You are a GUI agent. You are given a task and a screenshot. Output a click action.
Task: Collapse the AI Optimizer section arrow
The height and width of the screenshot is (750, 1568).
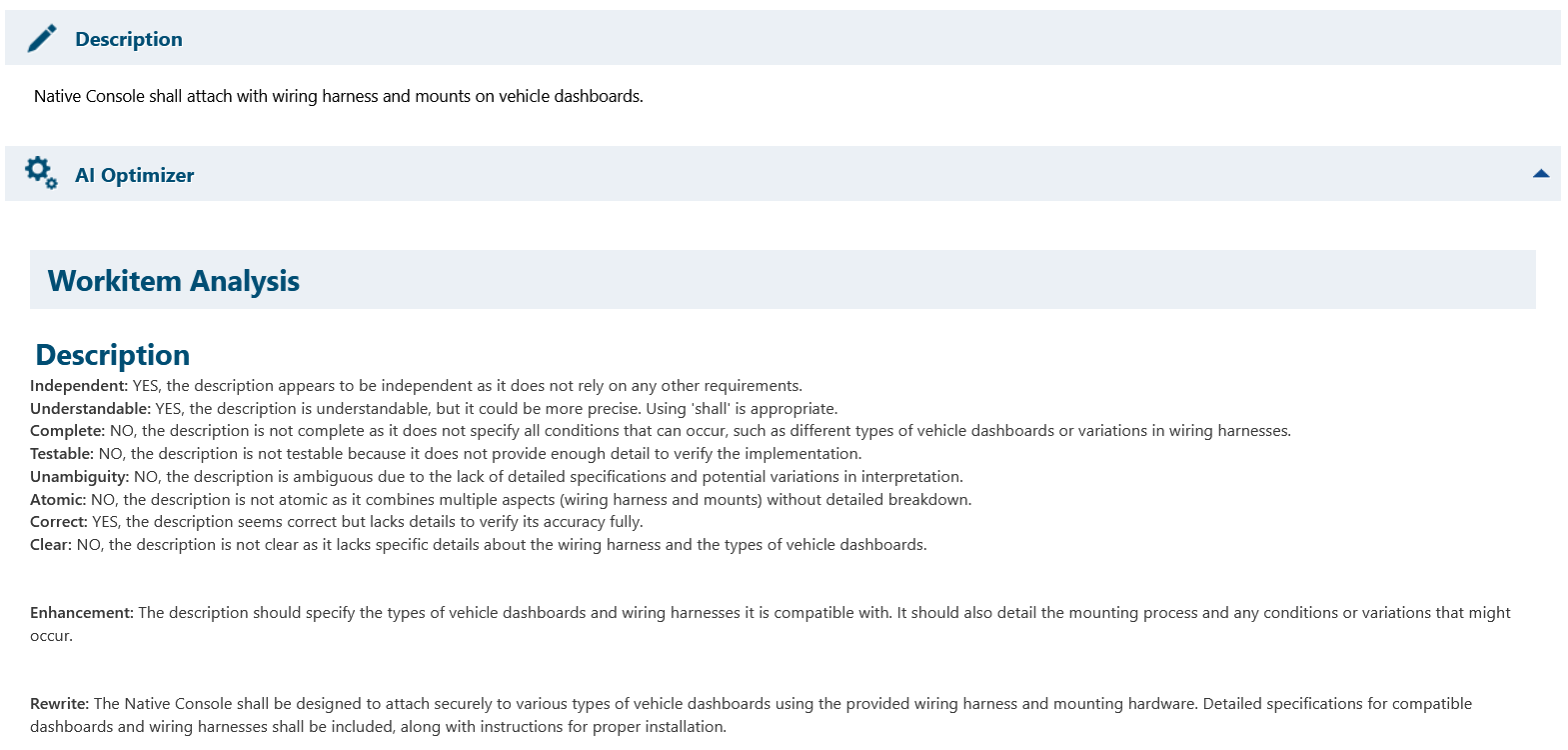click(x=1540, y=174)
